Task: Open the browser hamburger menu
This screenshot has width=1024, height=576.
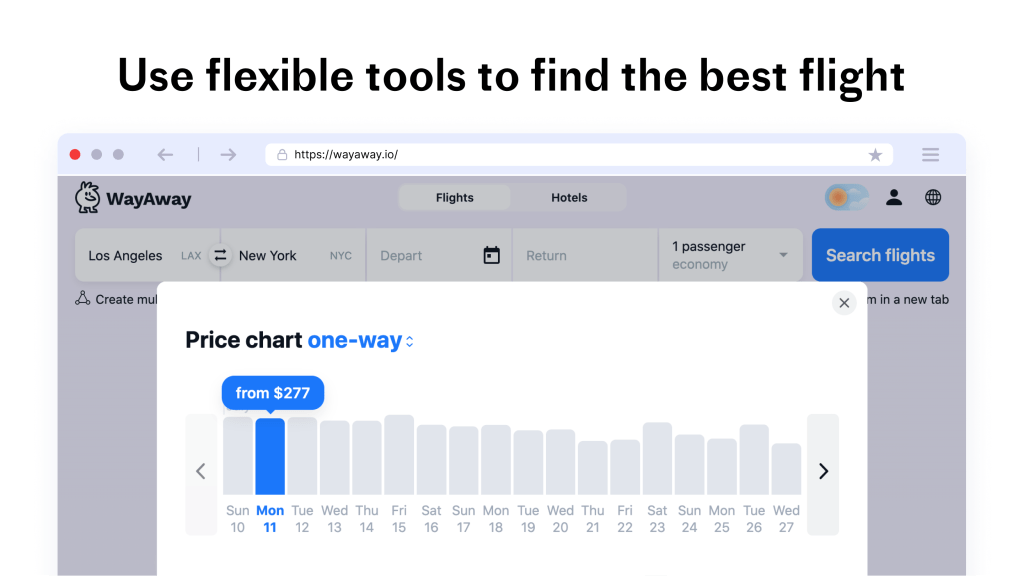Action: [x=930, y=155]
